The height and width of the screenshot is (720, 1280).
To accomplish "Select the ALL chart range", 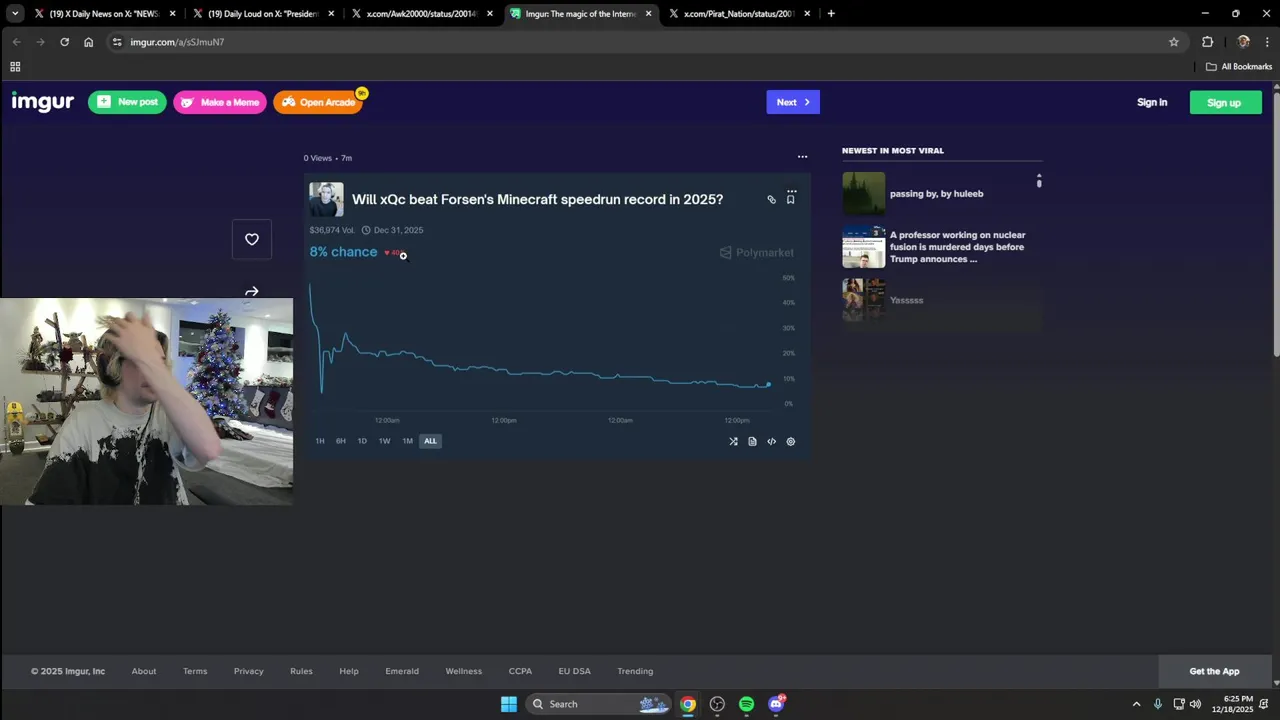I will tap(430, 441).
